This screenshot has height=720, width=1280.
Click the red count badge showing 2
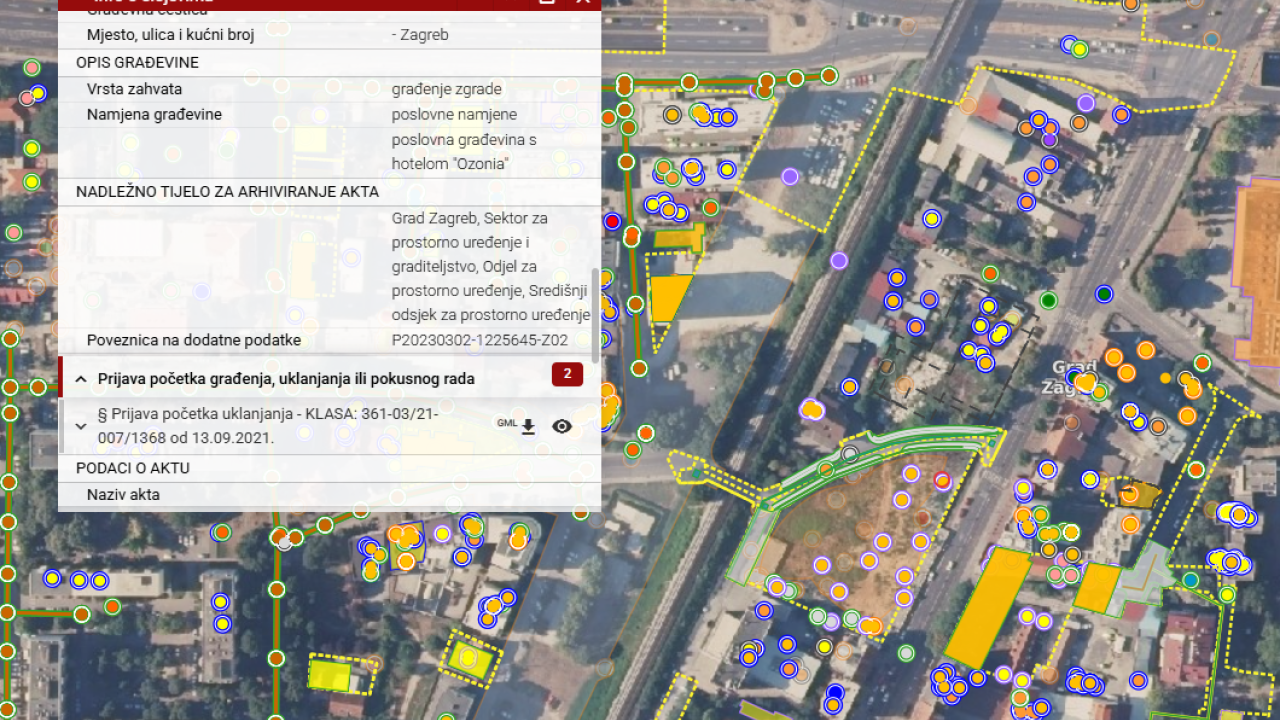[x=567, y=375]
